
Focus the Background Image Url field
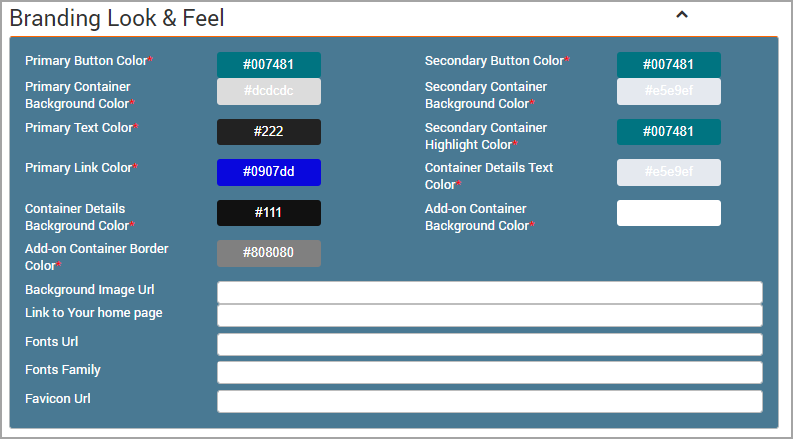click(x=490, y=292)
